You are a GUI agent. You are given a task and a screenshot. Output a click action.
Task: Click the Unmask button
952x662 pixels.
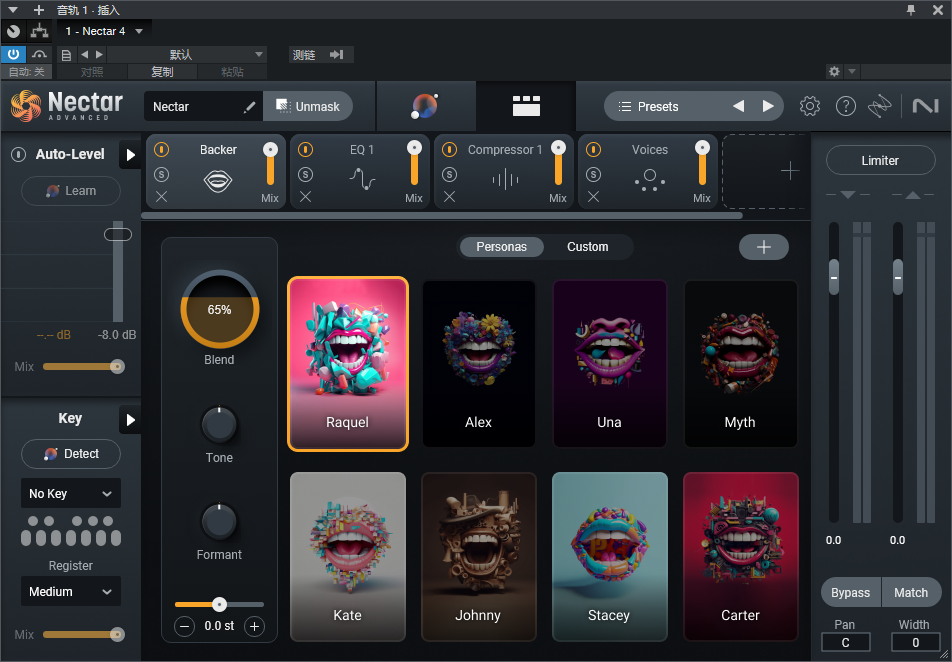coord(308,106)
